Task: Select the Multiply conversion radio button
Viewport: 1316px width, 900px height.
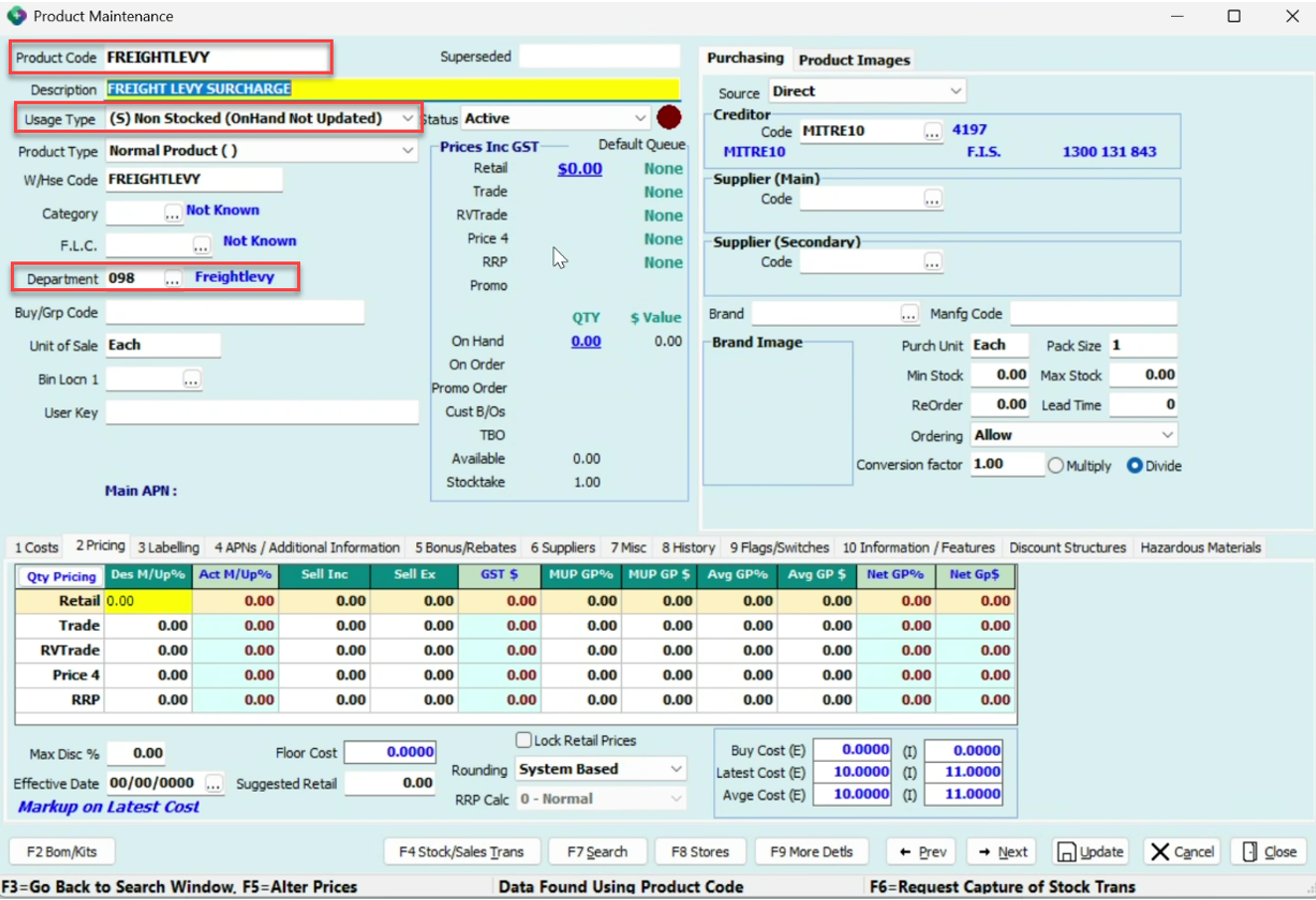Action: click(1055, 466)
